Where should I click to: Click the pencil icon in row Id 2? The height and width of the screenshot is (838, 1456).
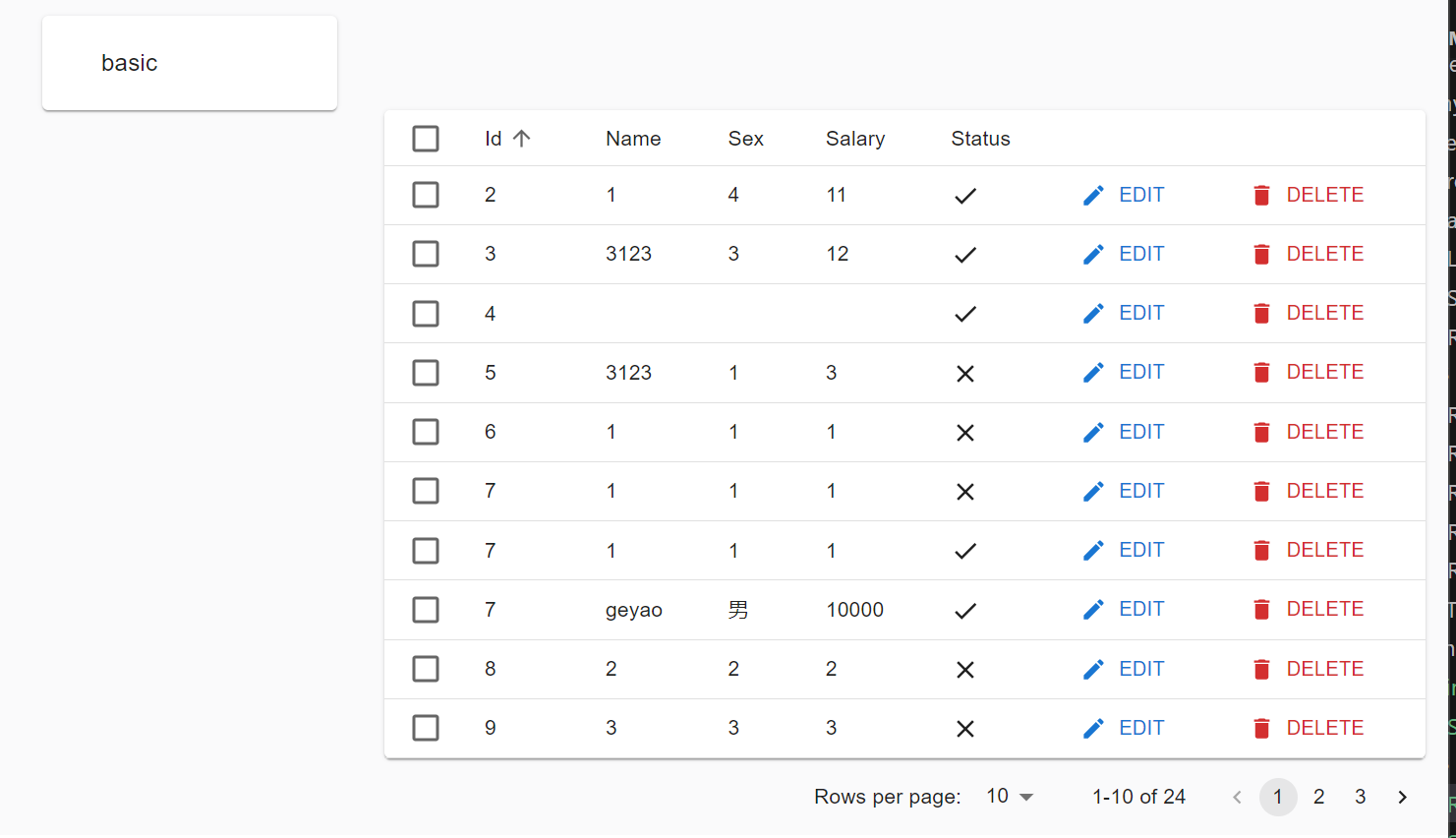(x=1093, y=196)
